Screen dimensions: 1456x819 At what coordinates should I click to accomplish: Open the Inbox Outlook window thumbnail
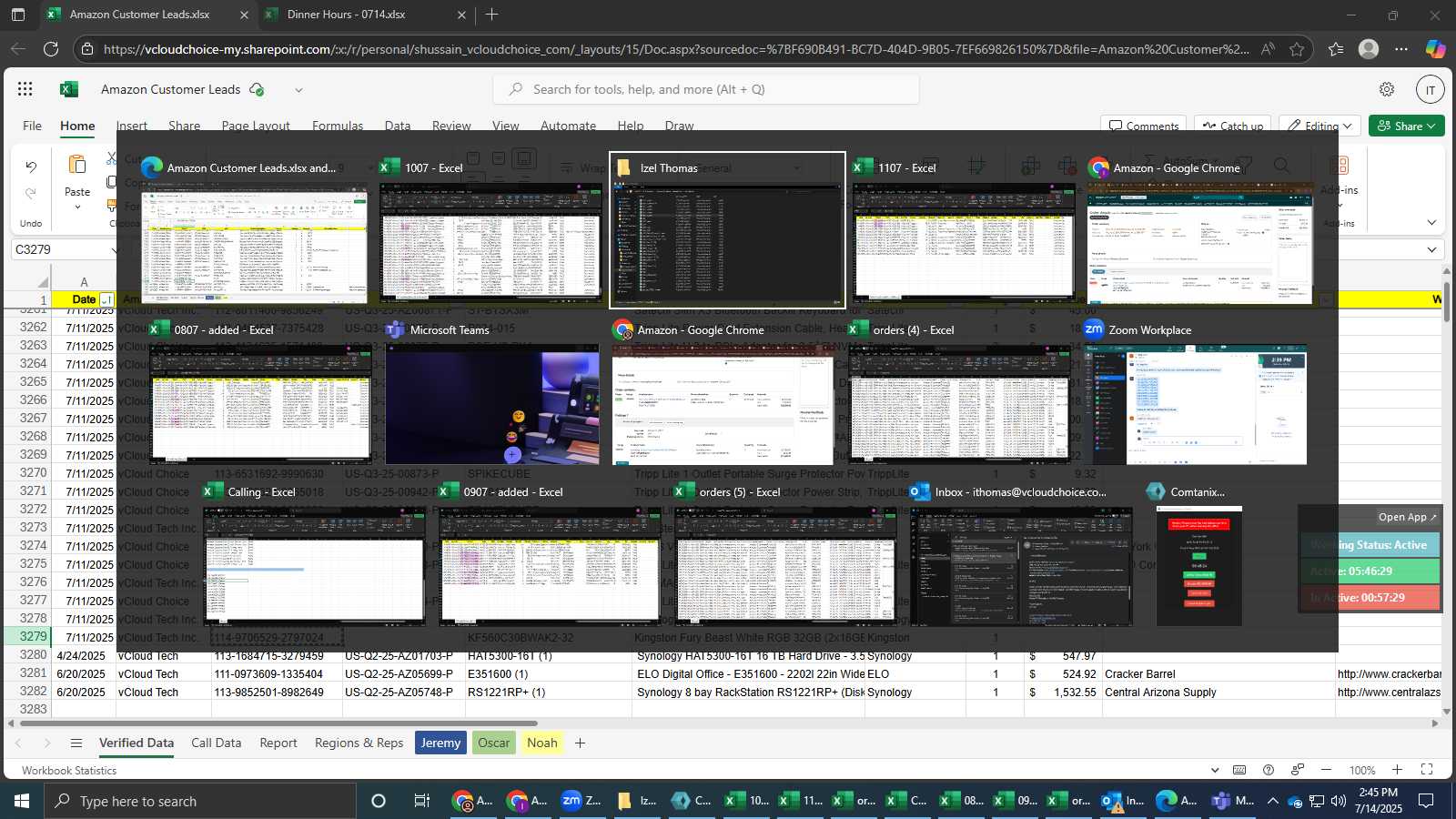pyautogui.click(x=1022, y=566)
